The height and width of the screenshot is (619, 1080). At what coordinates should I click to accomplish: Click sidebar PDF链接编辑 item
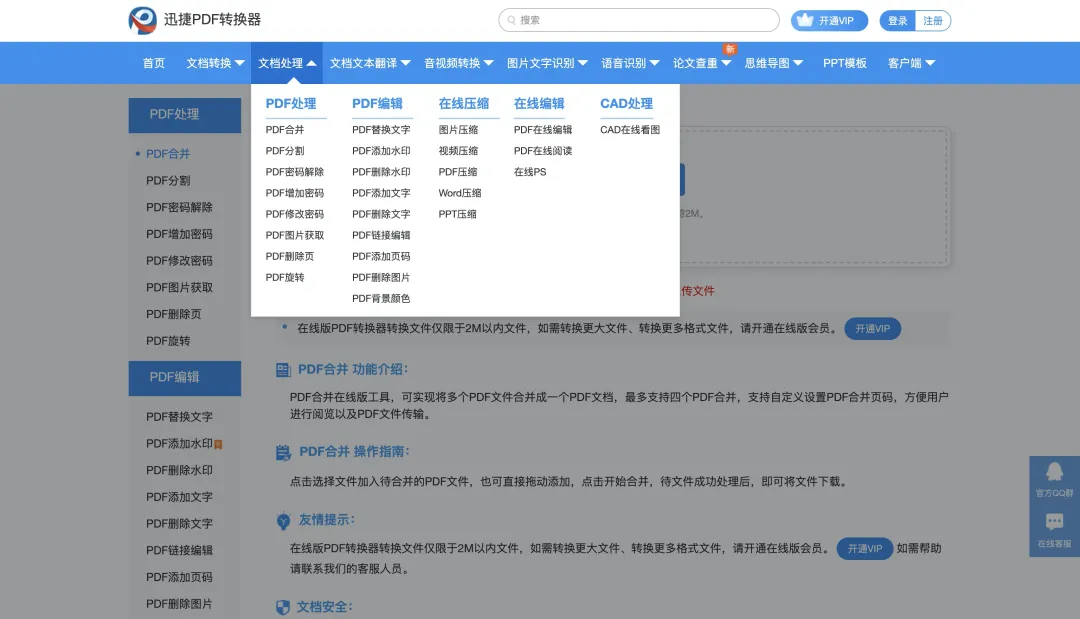179,551
